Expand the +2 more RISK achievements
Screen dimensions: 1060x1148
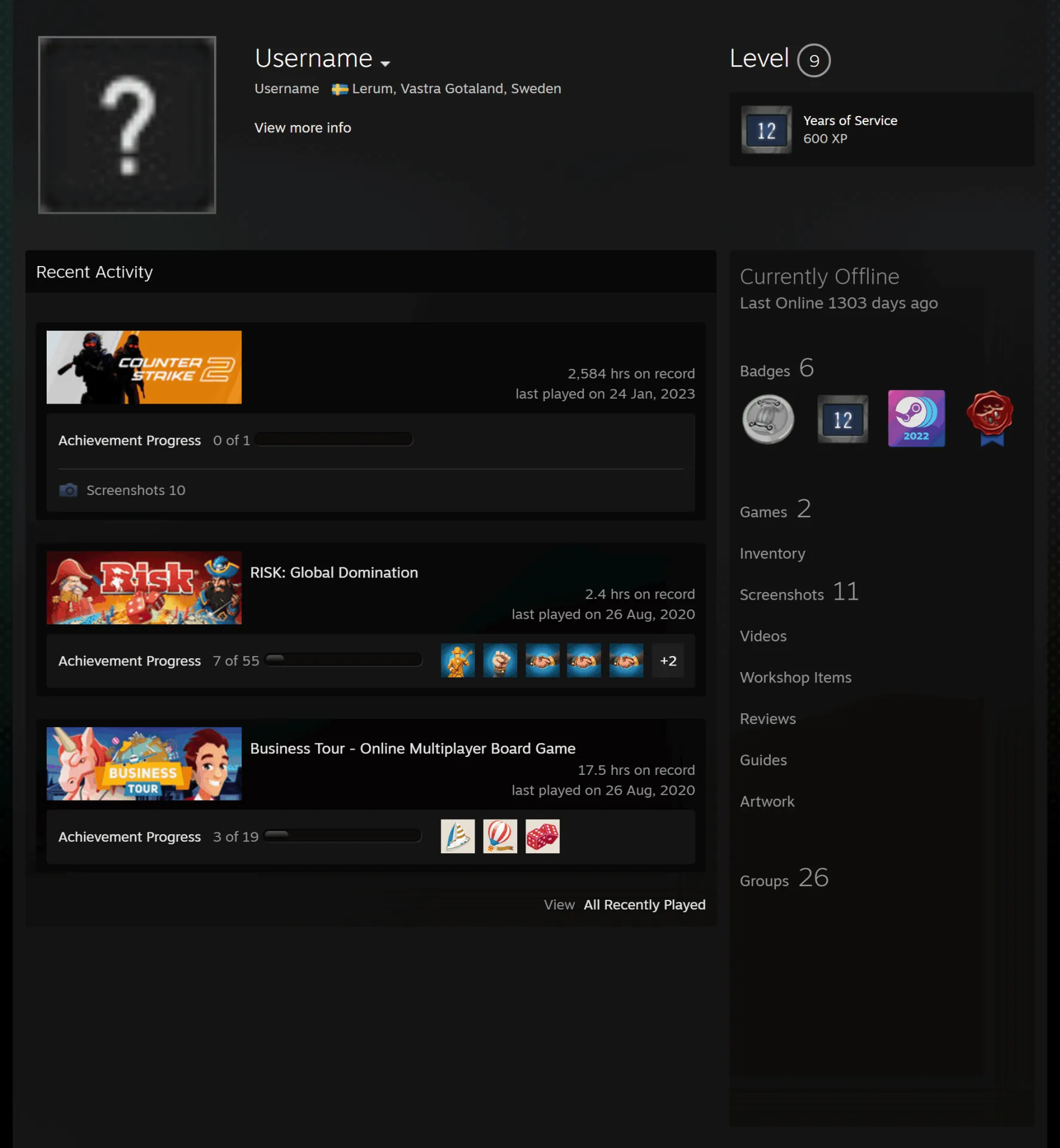click(x=668, y=660)
